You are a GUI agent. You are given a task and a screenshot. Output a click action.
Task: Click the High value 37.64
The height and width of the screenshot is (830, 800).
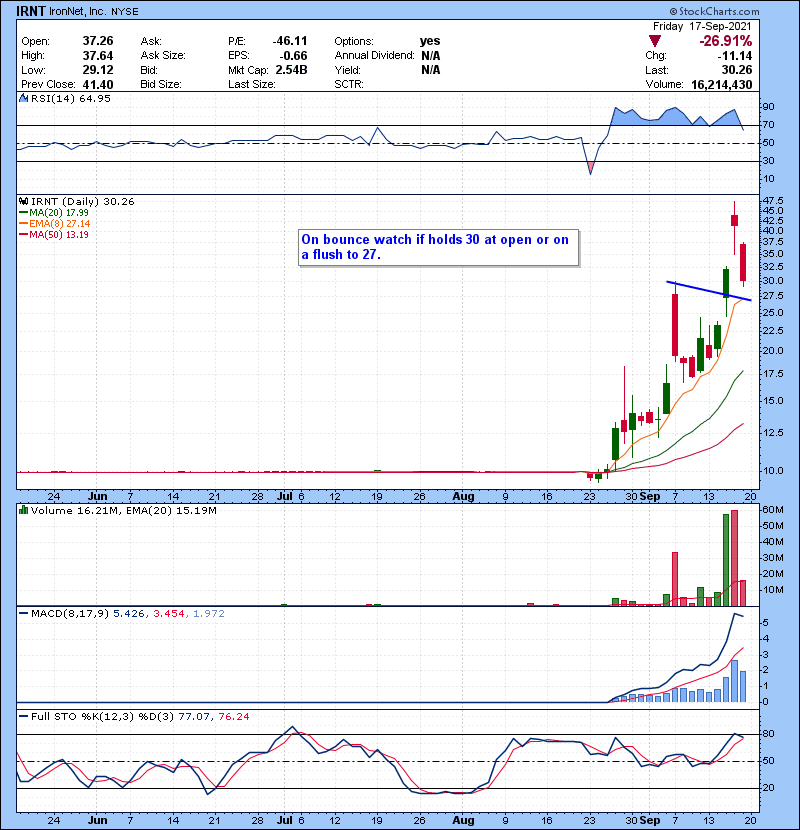[x=98, y=55]
